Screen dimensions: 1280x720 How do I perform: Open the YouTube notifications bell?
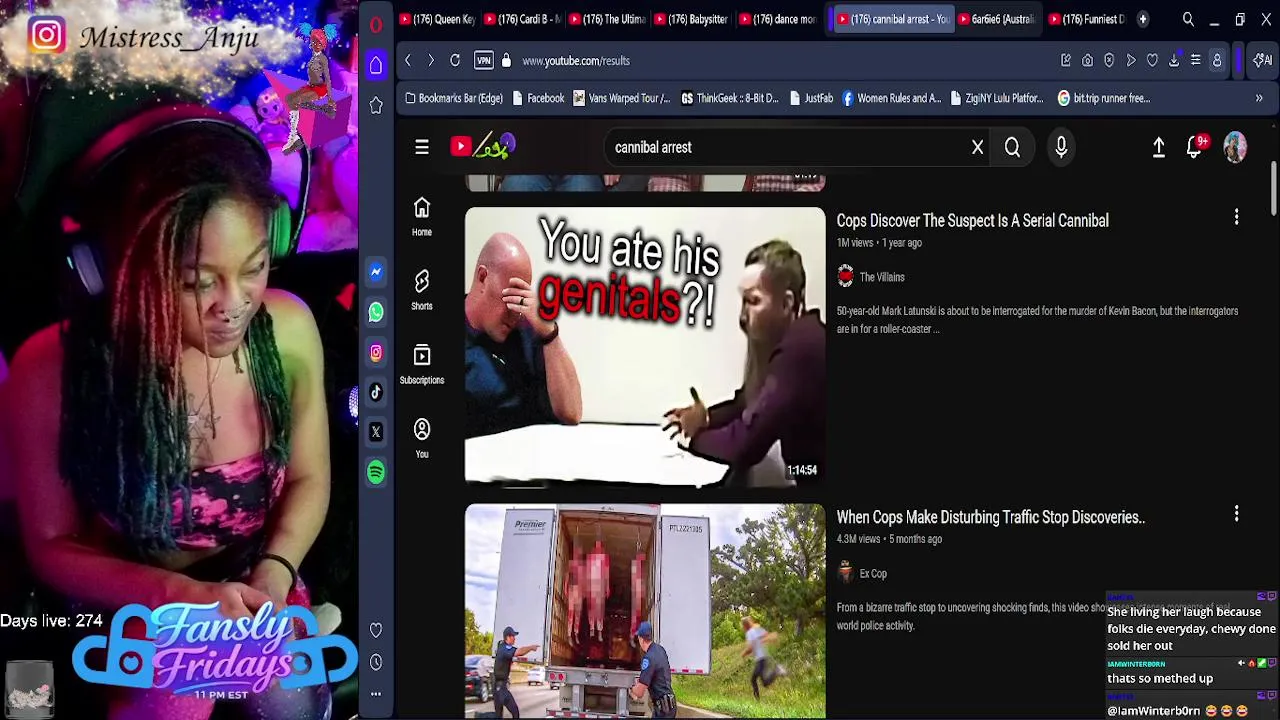(1194, 147)
